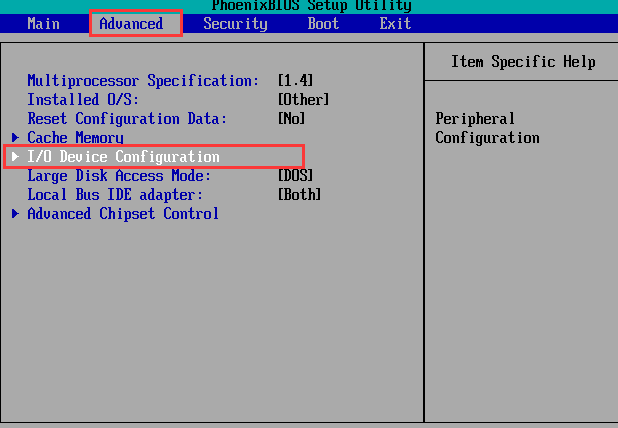The width and height of the screenshot is (618, 428).
Task: Click arrow beside I/O Device Configuration
Action: tap(15, 157)
